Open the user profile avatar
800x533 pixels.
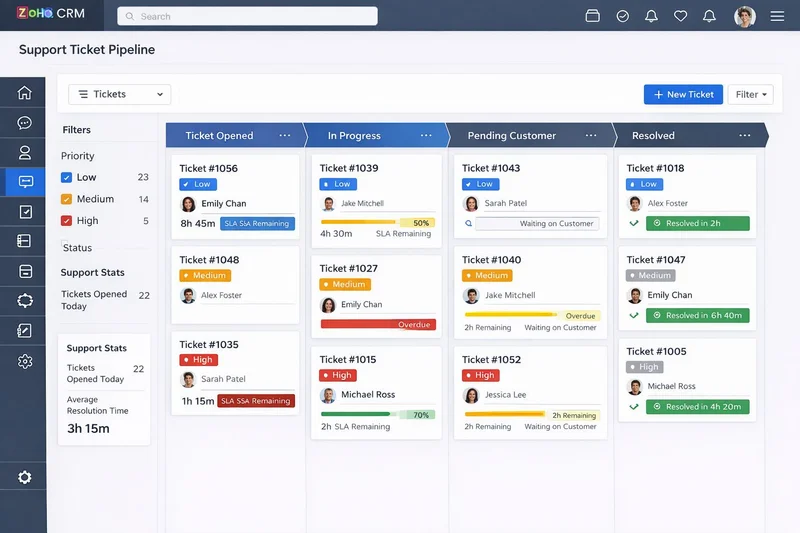(x=744, y=17)
